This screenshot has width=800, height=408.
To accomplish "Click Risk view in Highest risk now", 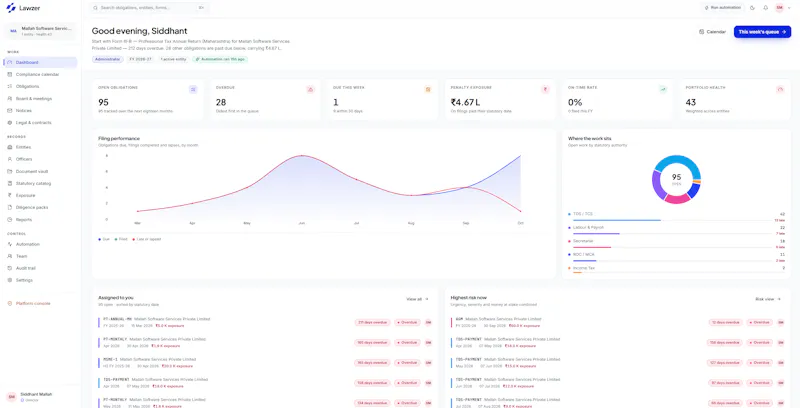I will pyautogui.click(x=768, y=299).
